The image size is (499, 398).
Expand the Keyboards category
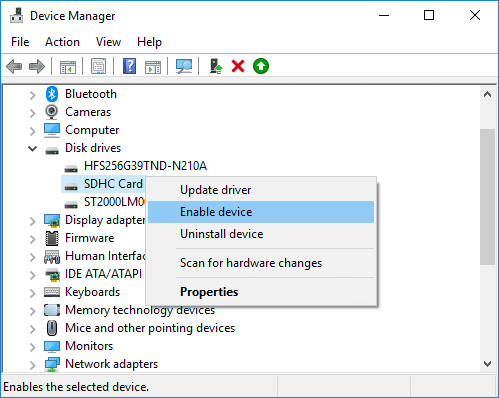(32, 293)
